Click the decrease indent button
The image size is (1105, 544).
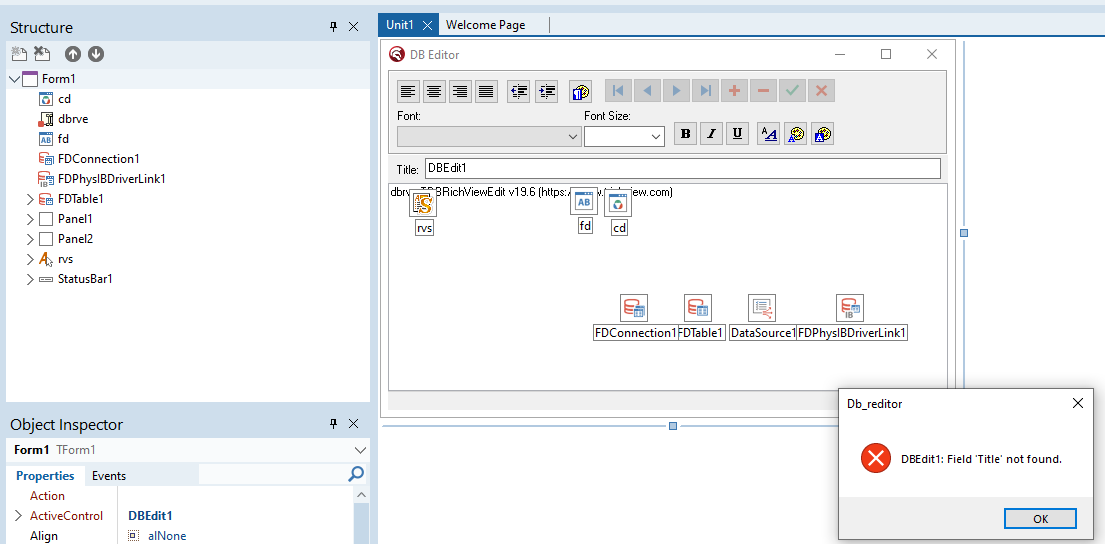tap(519, 91)
